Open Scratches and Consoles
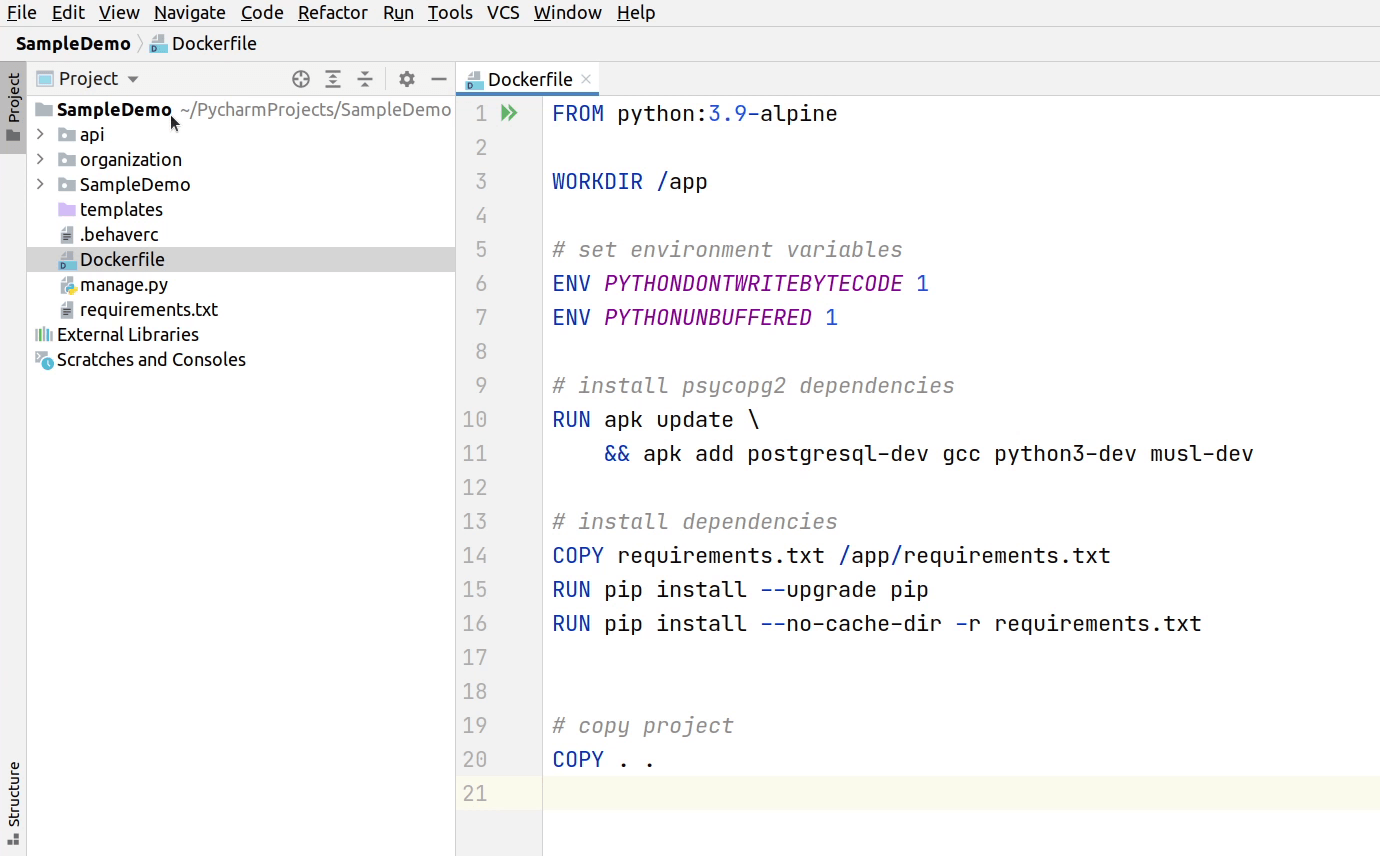Image resolution: width=1380 pixels, height=856 pixels. (x=150, y=359)
